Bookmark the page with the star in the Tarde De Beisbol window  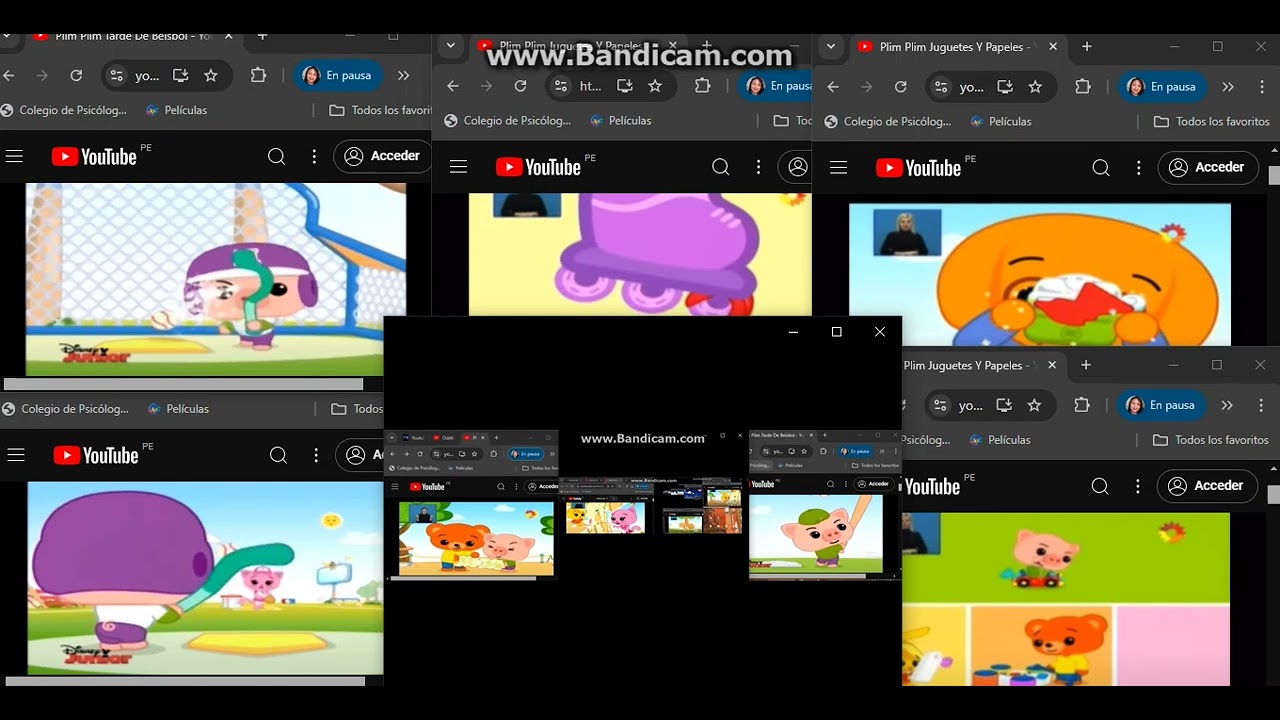click(x=211, y=75)
